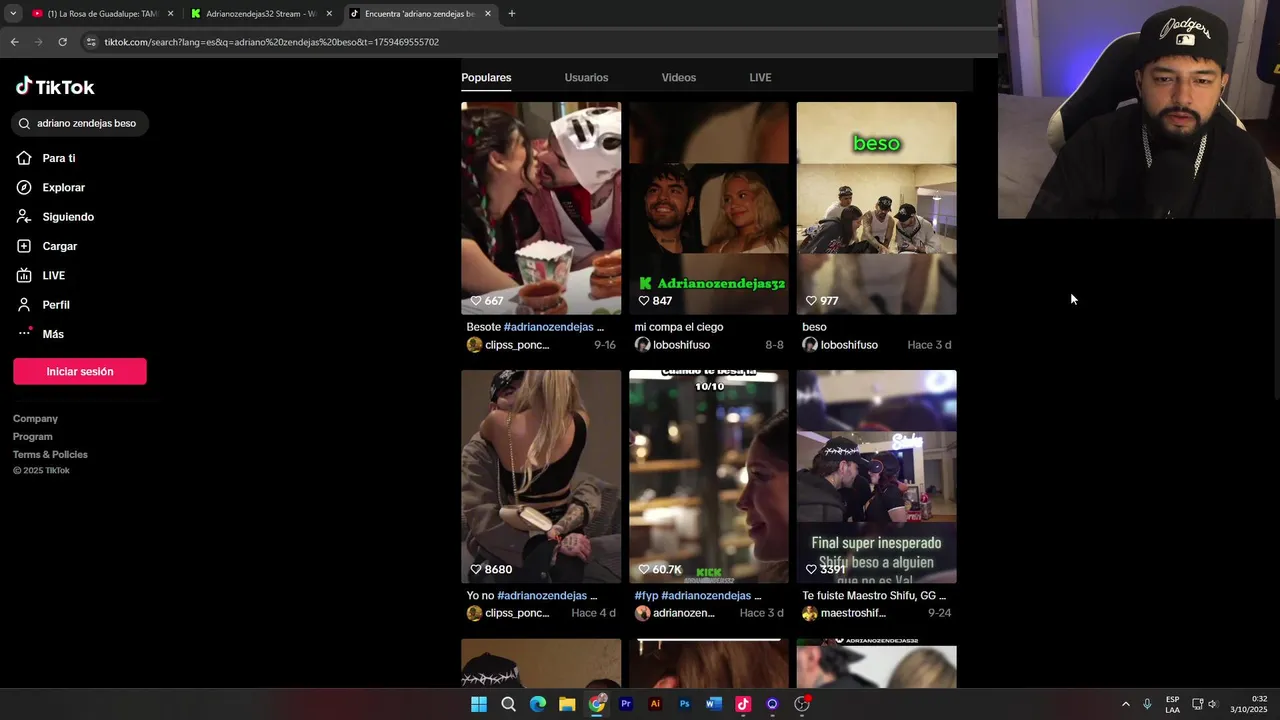
Task: Open the Siguiendo people icon
Action: [24, 217]
